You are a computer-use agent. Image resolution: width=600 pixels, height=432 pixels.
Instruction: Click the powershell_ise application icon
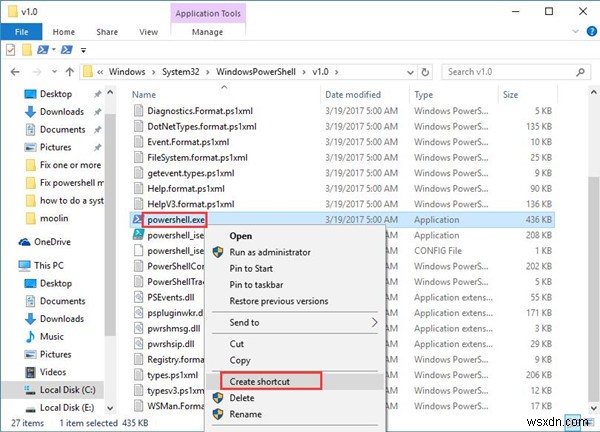[138, 235]
